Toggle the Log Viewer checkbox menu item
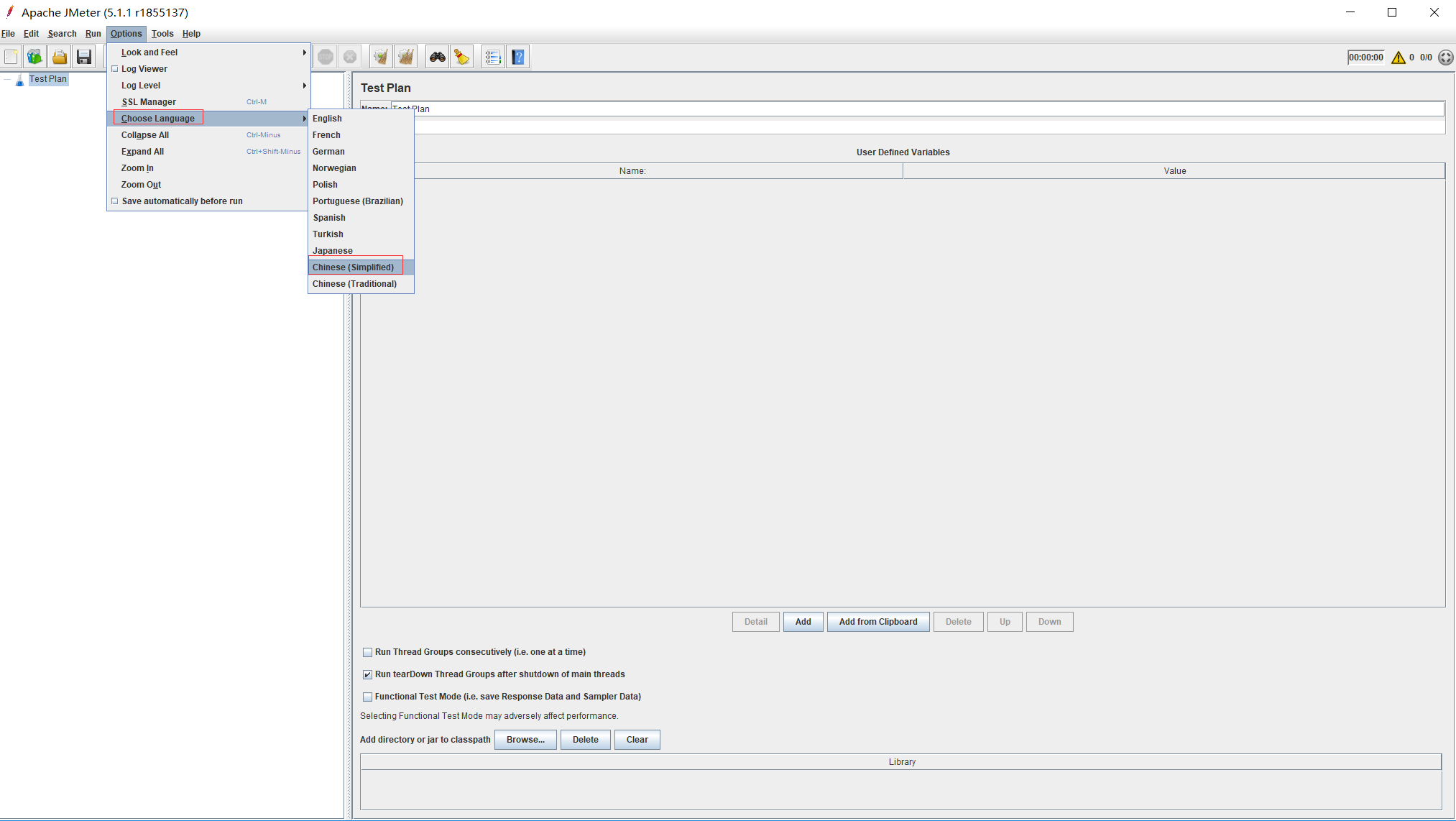 coord(114,69)
